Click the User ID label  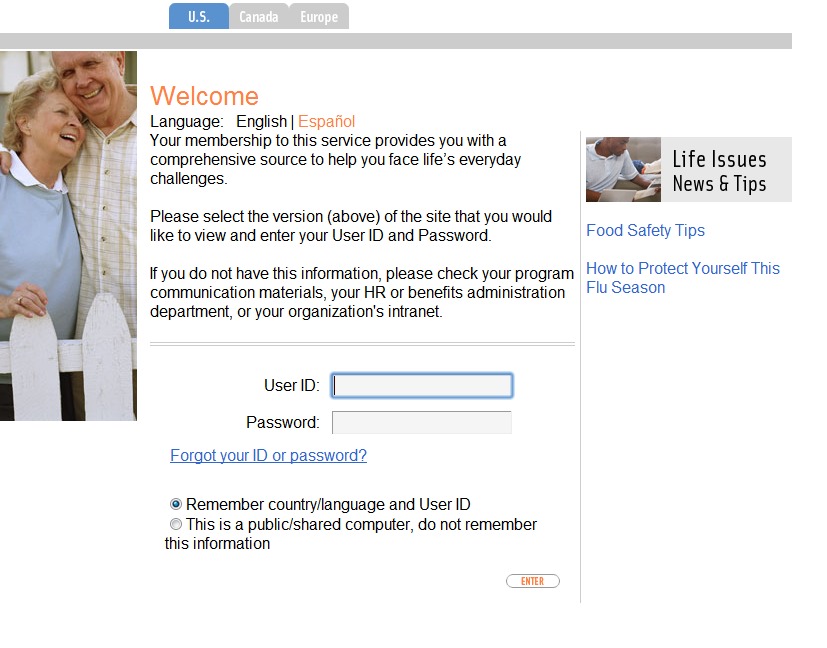(292, 385)
